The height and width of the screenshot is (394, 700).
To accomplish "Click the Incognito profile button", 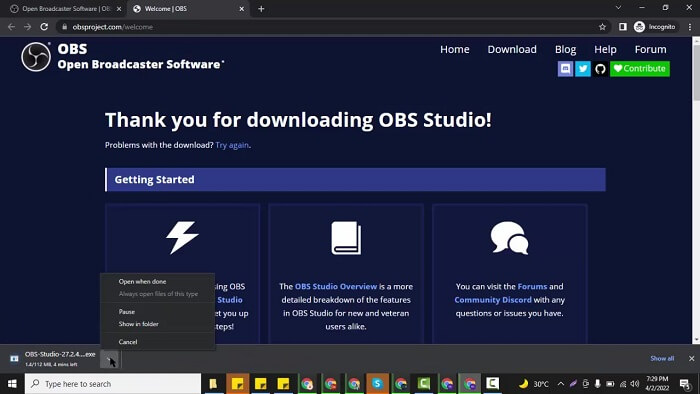I will click(655, 27).
